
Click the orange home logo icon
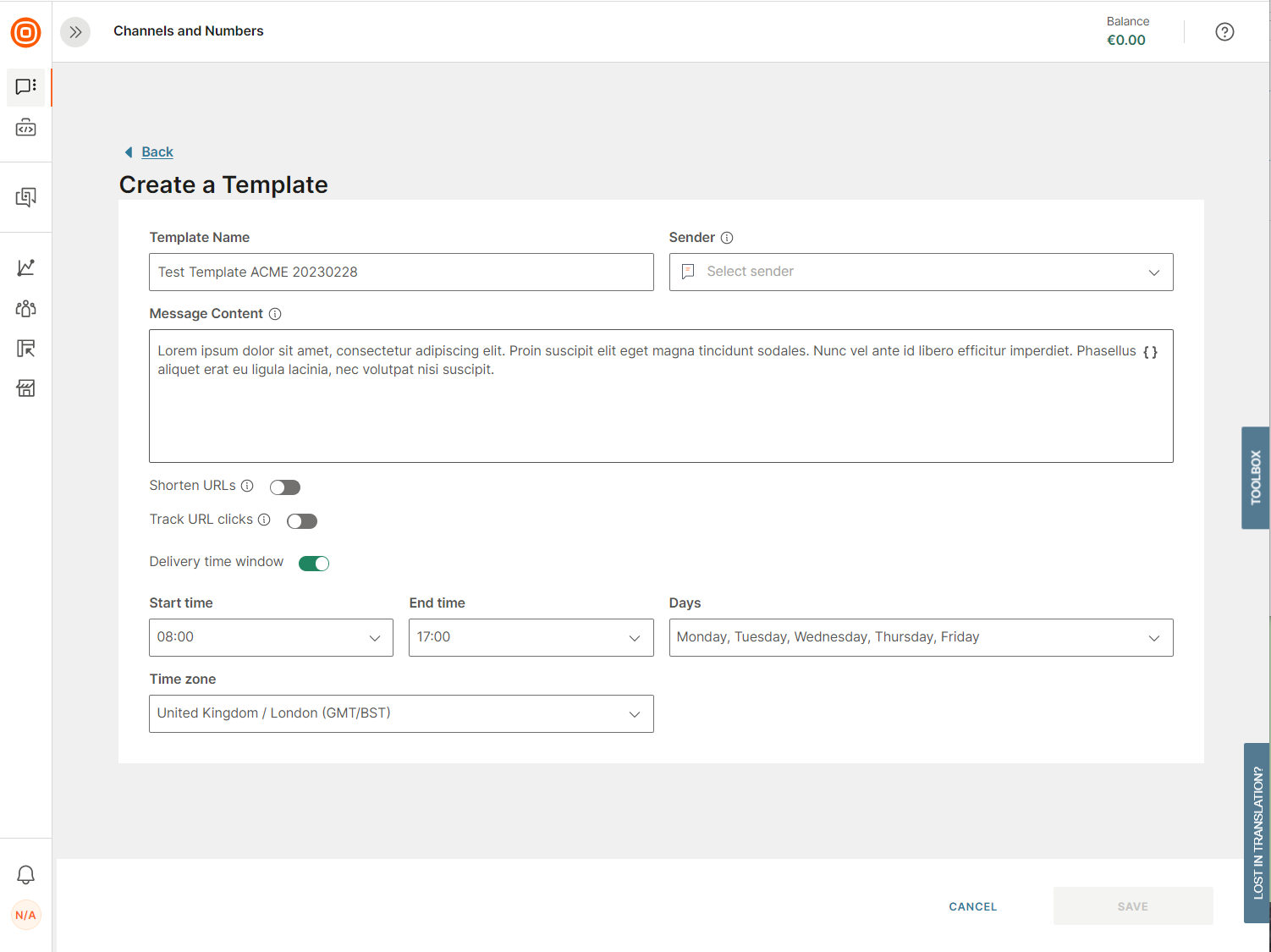tap(25, 32)
